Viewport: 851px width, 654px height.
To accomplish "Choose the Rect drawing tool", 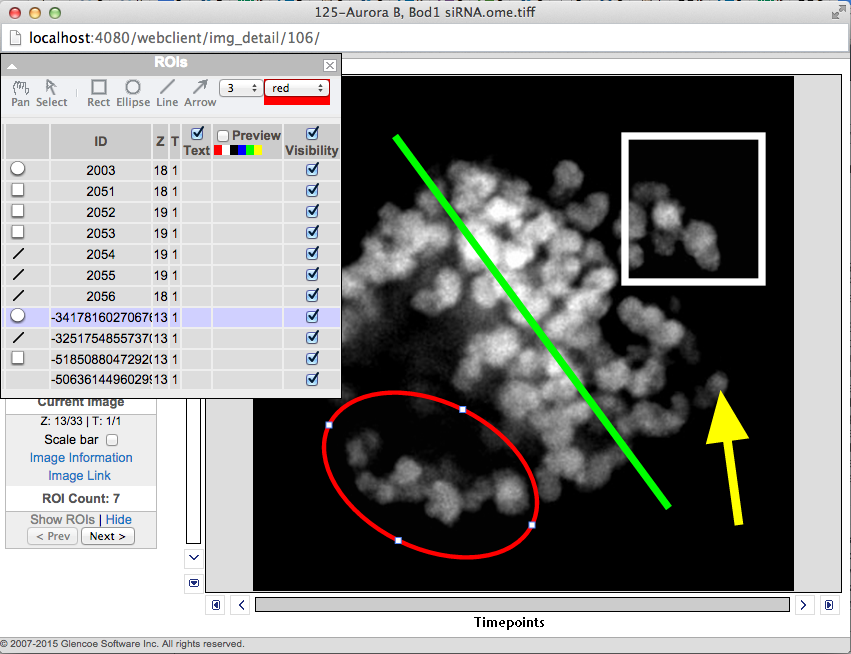I will pos(99,93).
